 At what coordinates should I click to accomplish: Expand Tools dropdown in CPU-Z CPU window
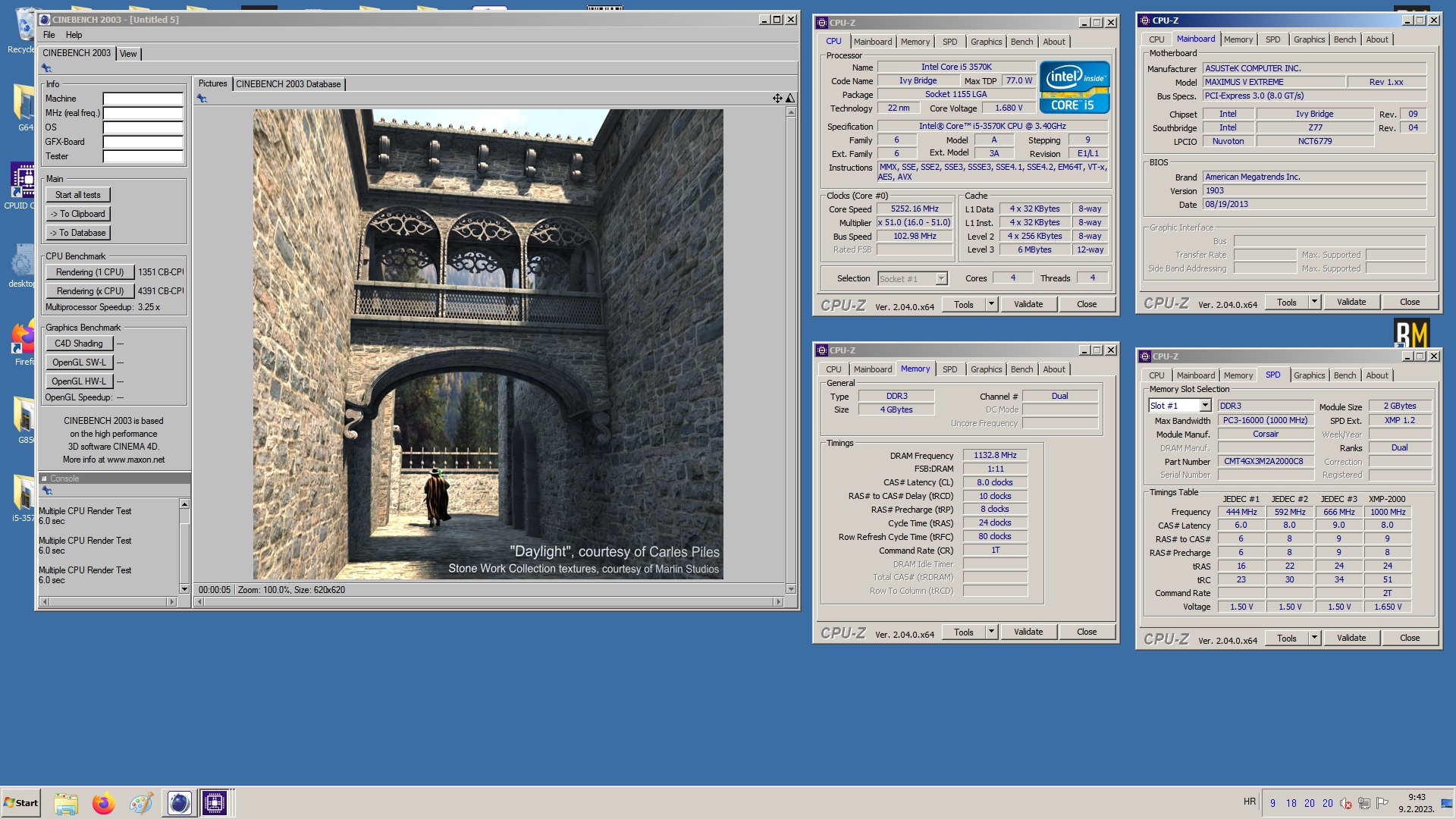pos(991,304)
